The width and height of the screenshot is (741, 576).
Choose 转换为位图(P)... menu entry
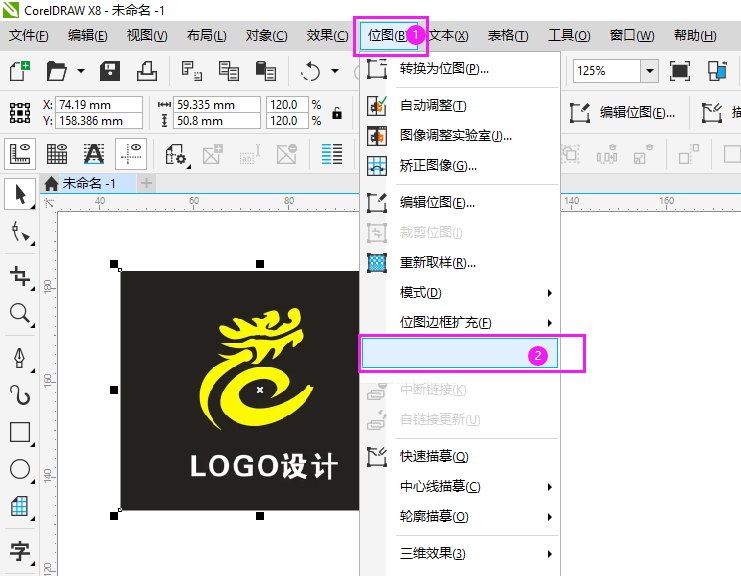(460, 69)
